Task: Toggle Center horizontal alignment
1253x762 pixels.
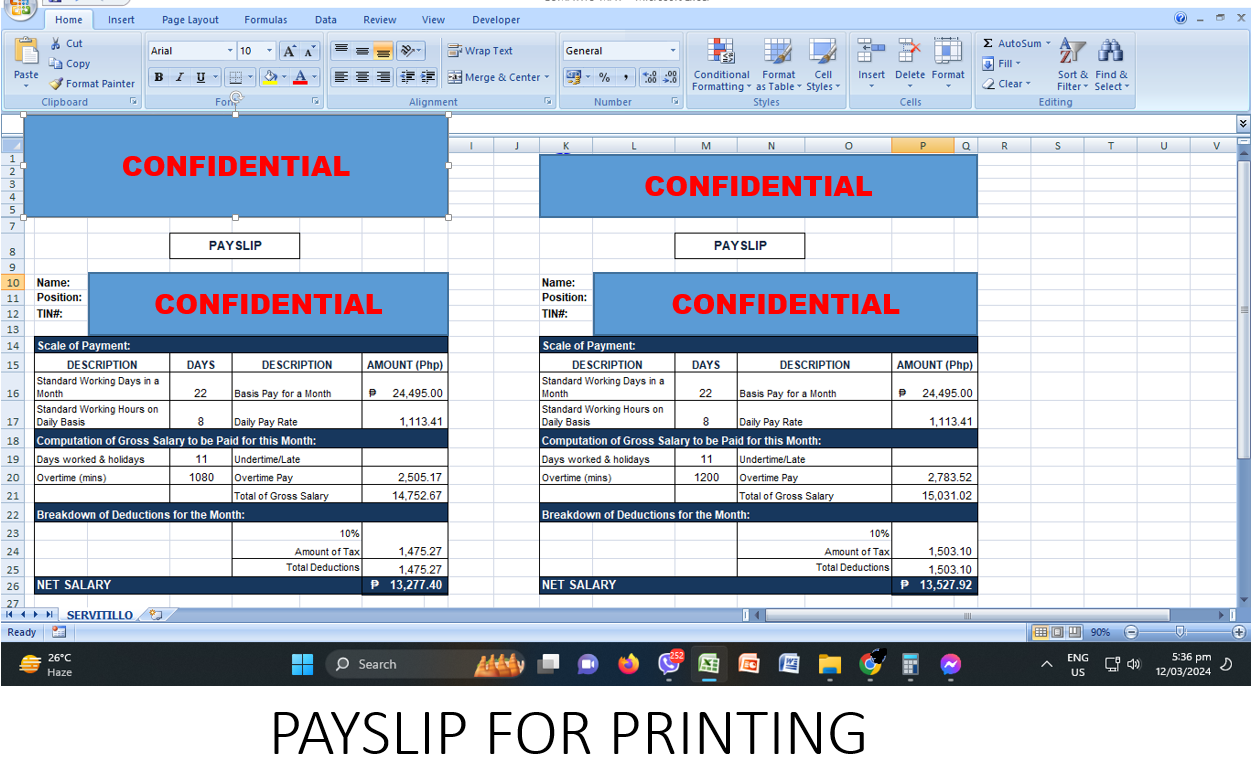Action: tap(362, 77)
